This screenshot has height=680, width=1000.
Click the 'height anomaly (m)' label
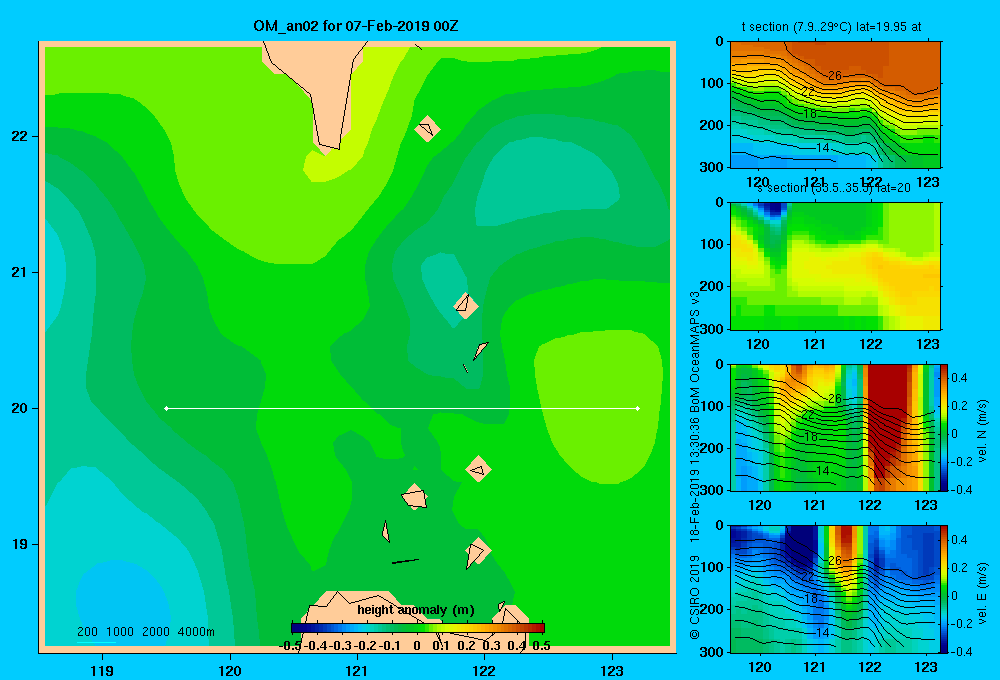click(416, 610)
